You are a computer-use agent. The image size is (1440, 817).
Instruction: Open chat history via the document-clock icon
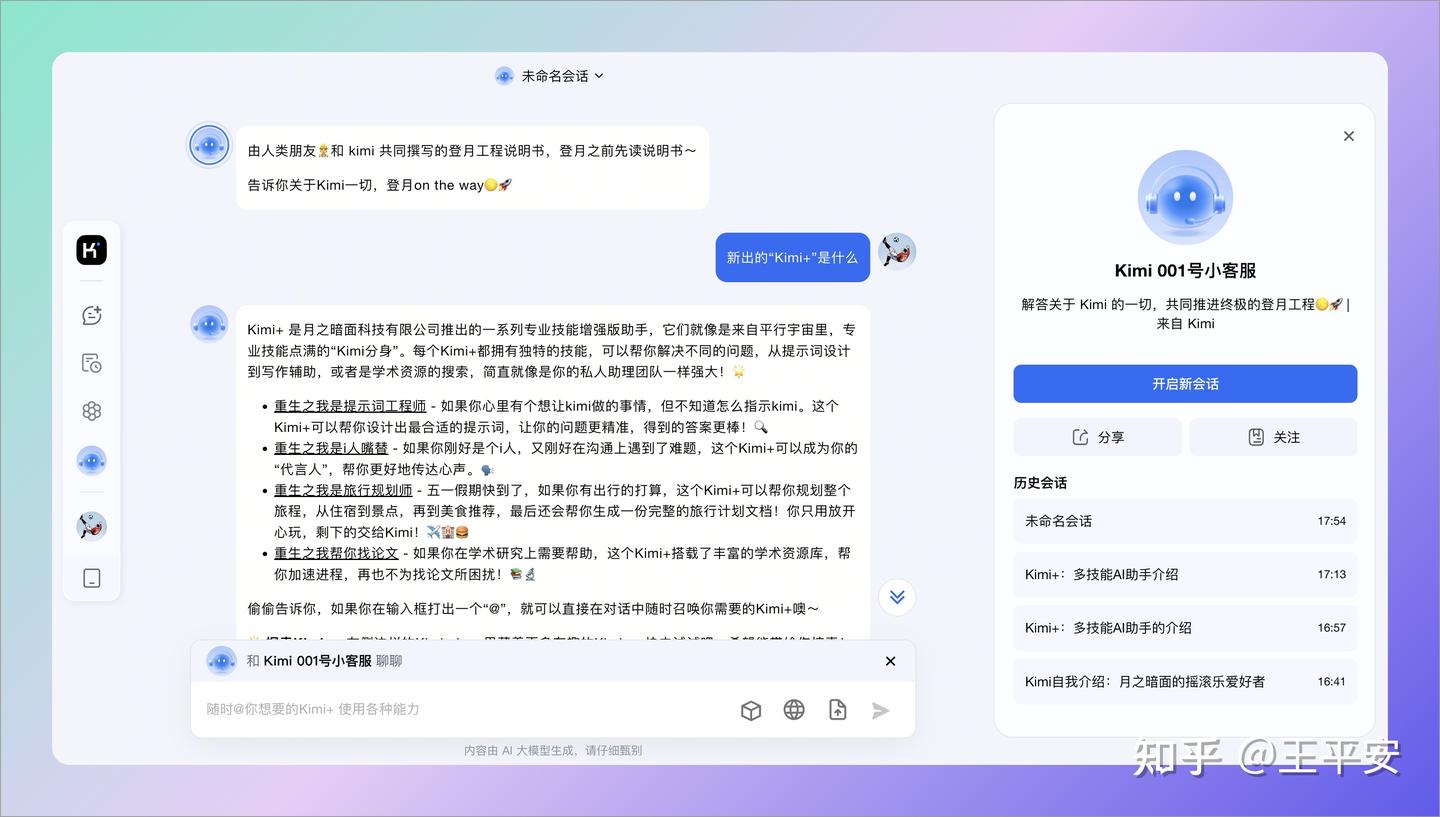coord(91,363)
